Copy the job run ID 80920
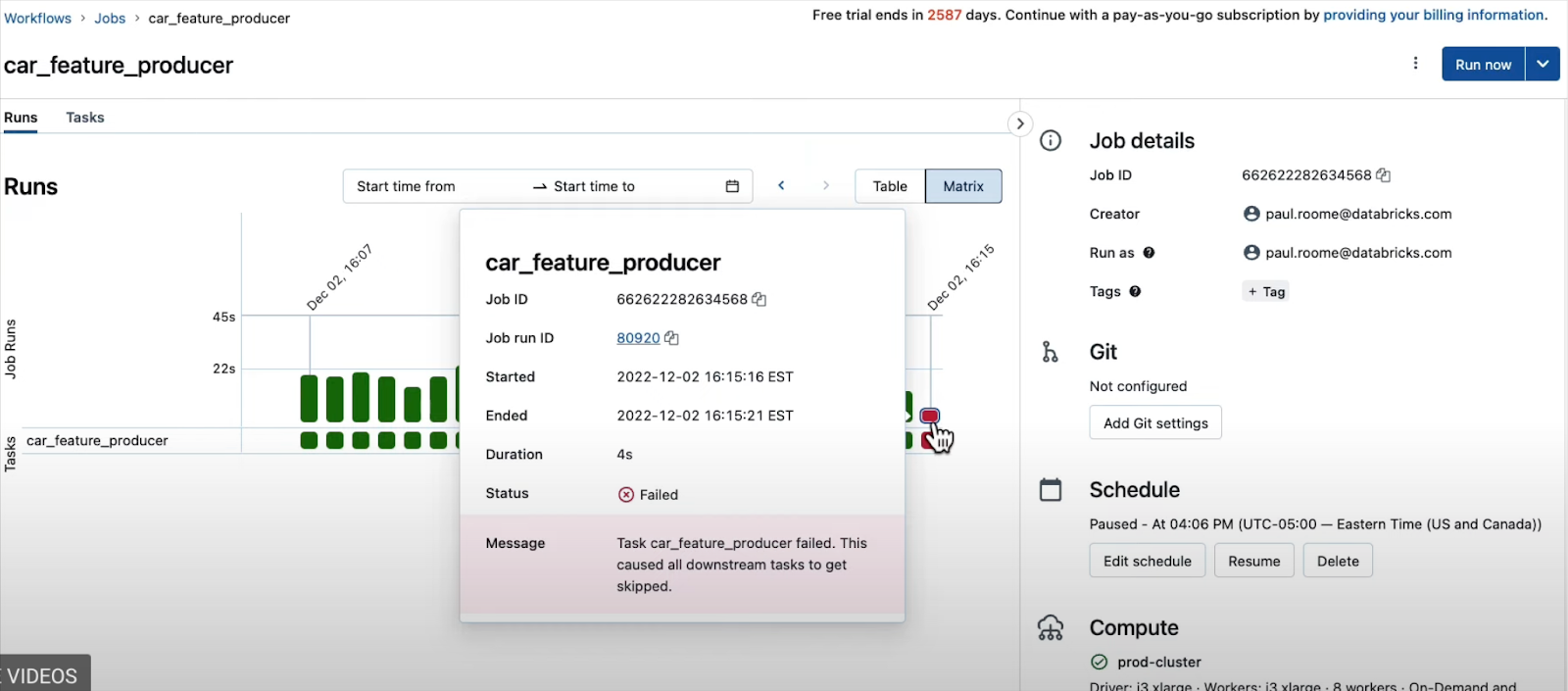1568x691 pixels. (x=671, y=338)
